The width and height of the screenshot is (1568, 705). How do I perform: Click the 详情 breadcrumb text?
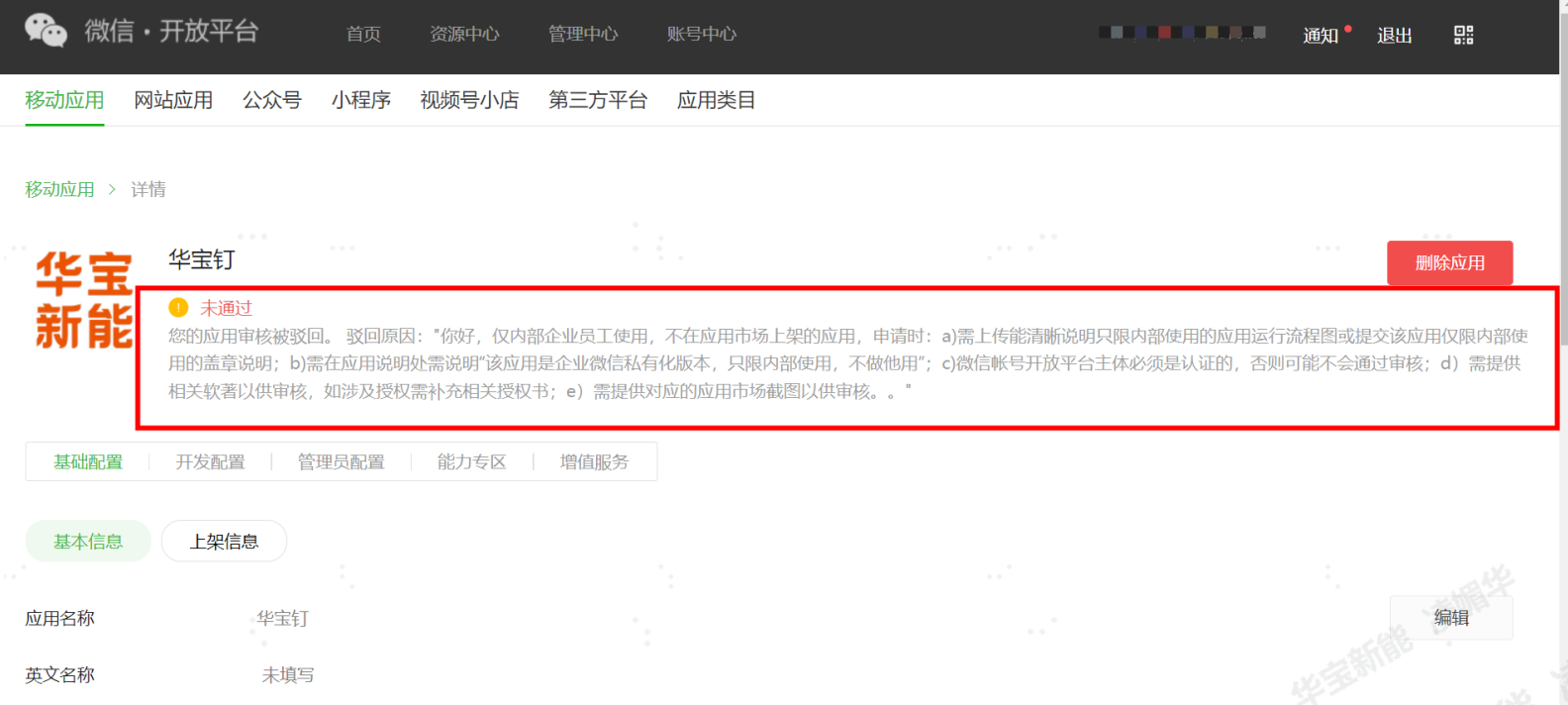[x=148, y=189]
